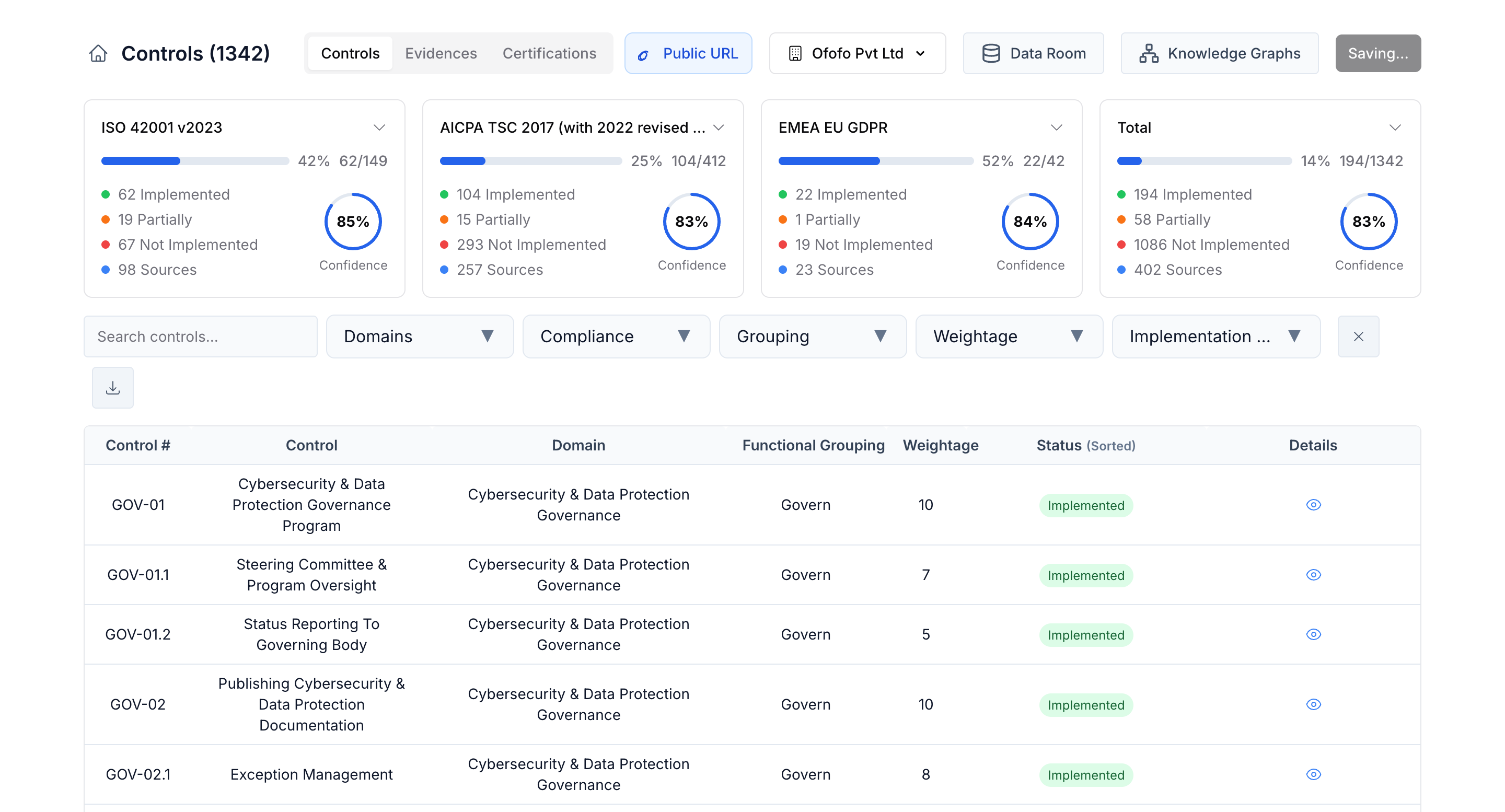Click the link icon beside Public URL
Screen dimensions: 1505x812
pos(643,54)
